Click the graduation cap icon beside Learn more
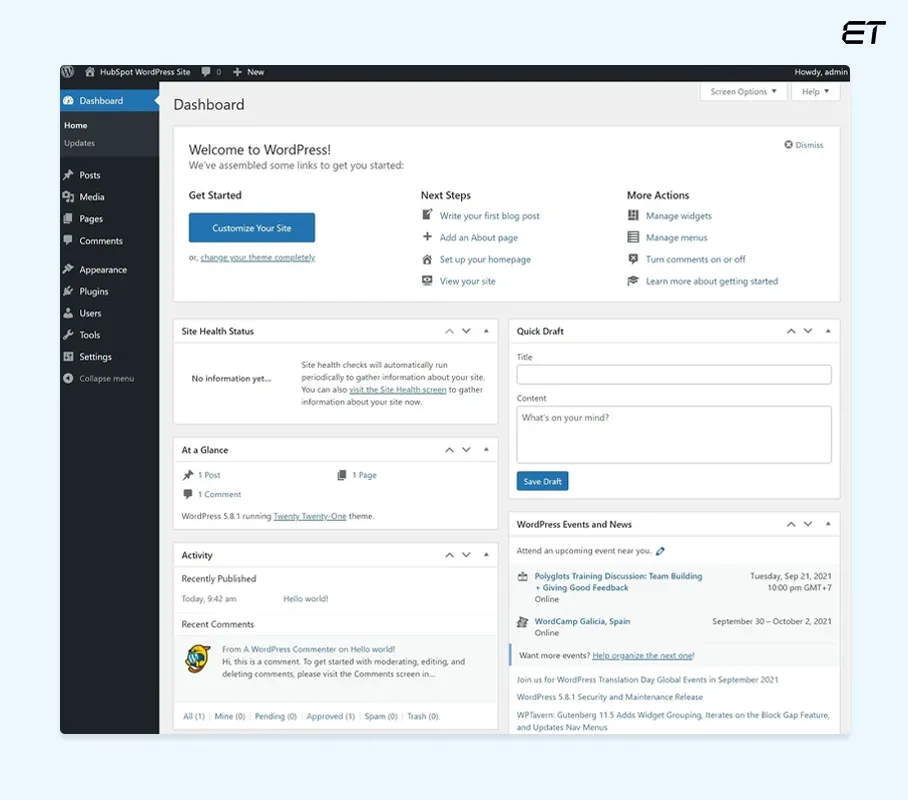The height and width of the screenshot is (800, 908). (634, 280)
